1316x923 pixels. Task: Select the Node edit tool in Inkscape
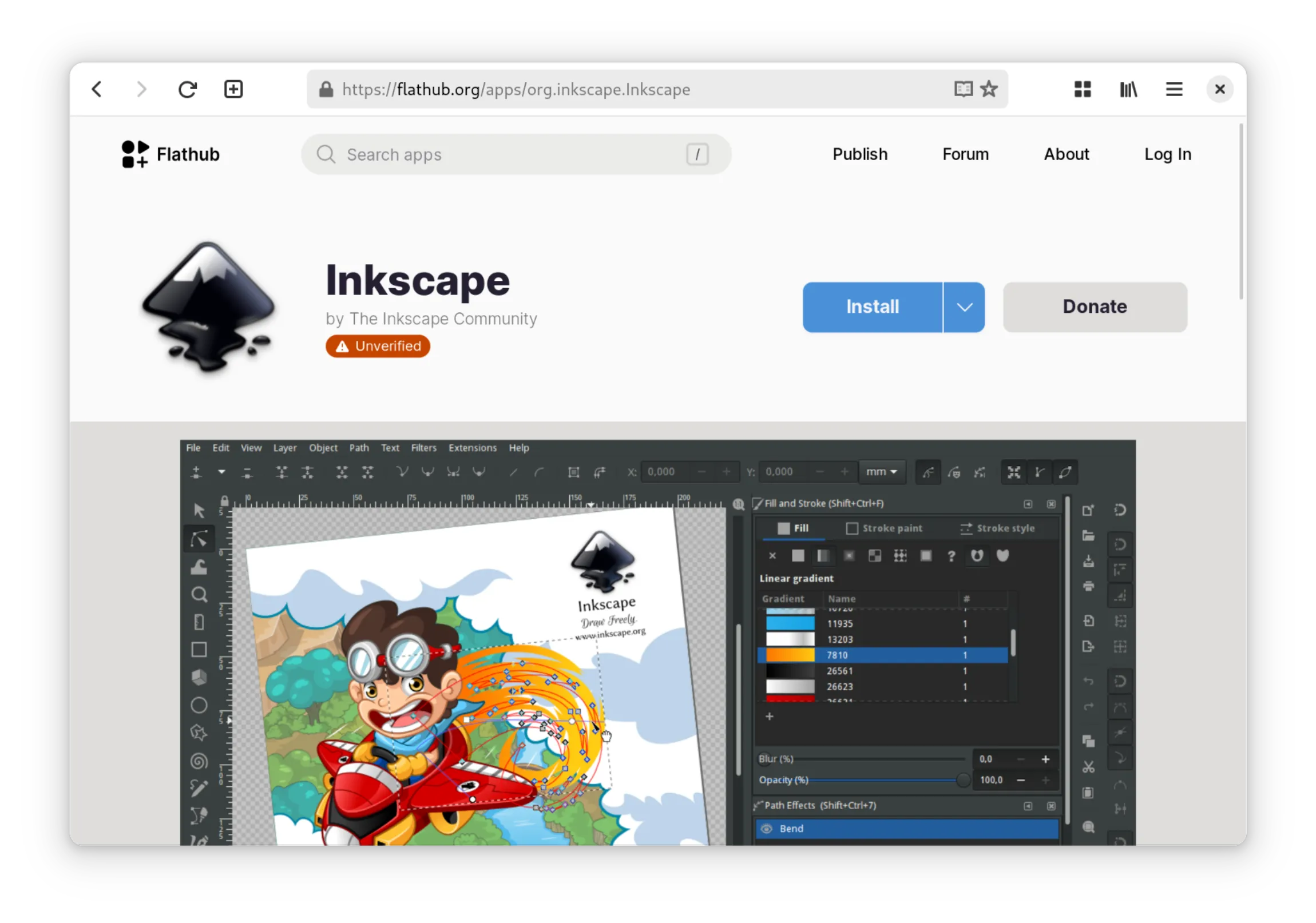pos(199,539)
